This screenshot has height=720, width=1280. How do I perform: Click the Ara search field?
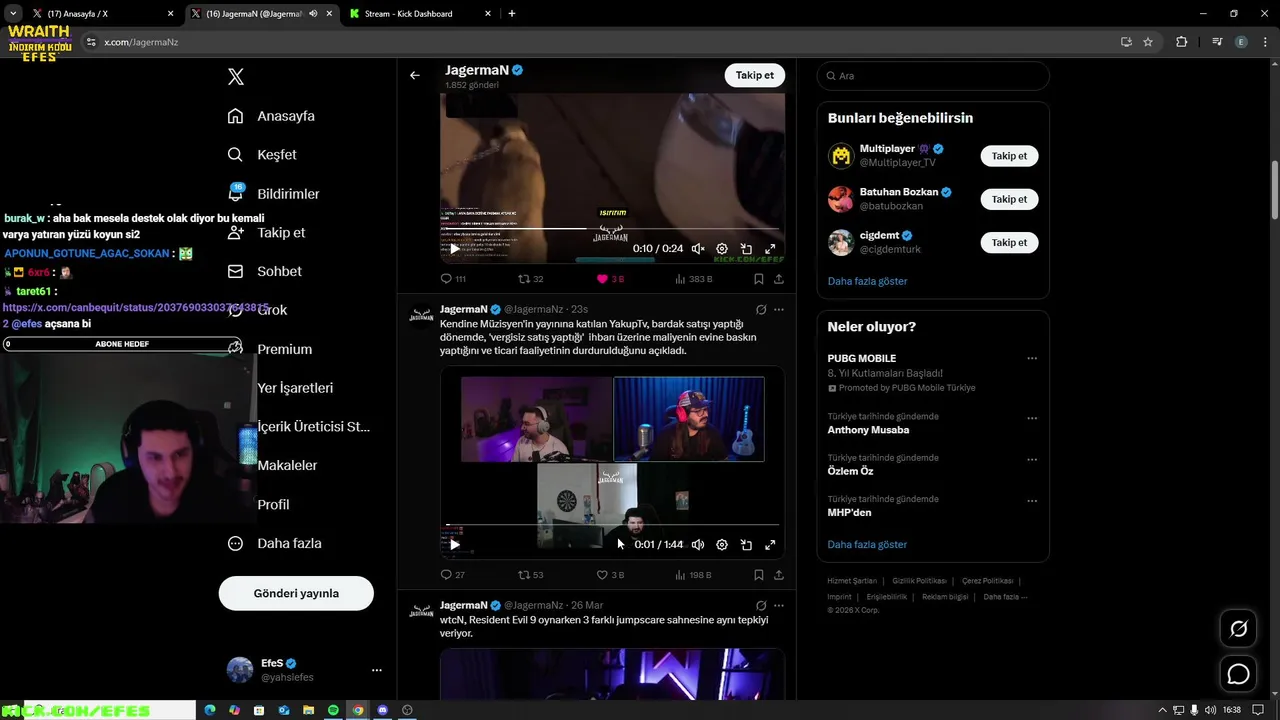coord(933,76)
